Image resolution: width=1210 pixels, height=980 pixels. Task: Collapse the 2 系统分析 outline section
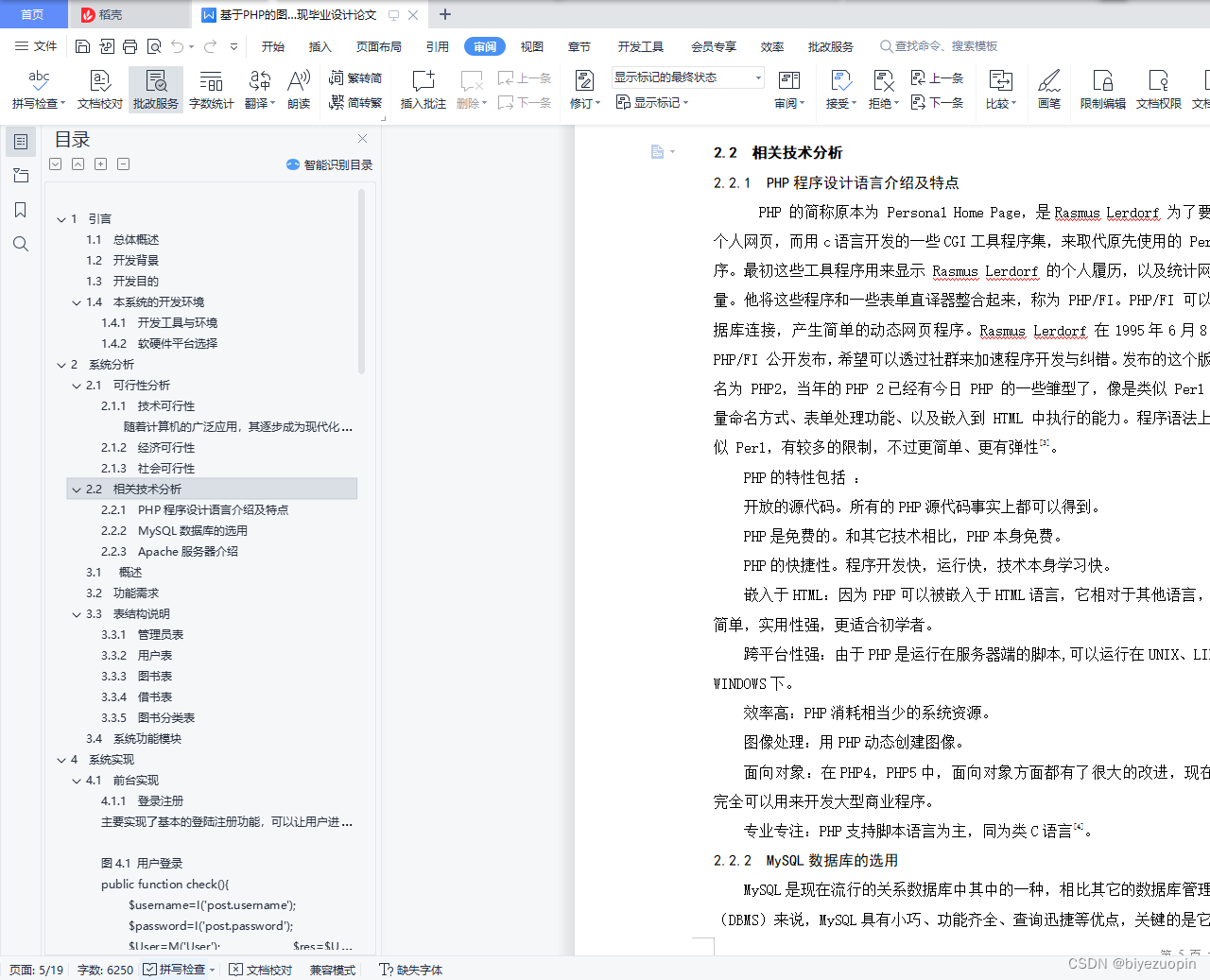[x=61, y=365]
